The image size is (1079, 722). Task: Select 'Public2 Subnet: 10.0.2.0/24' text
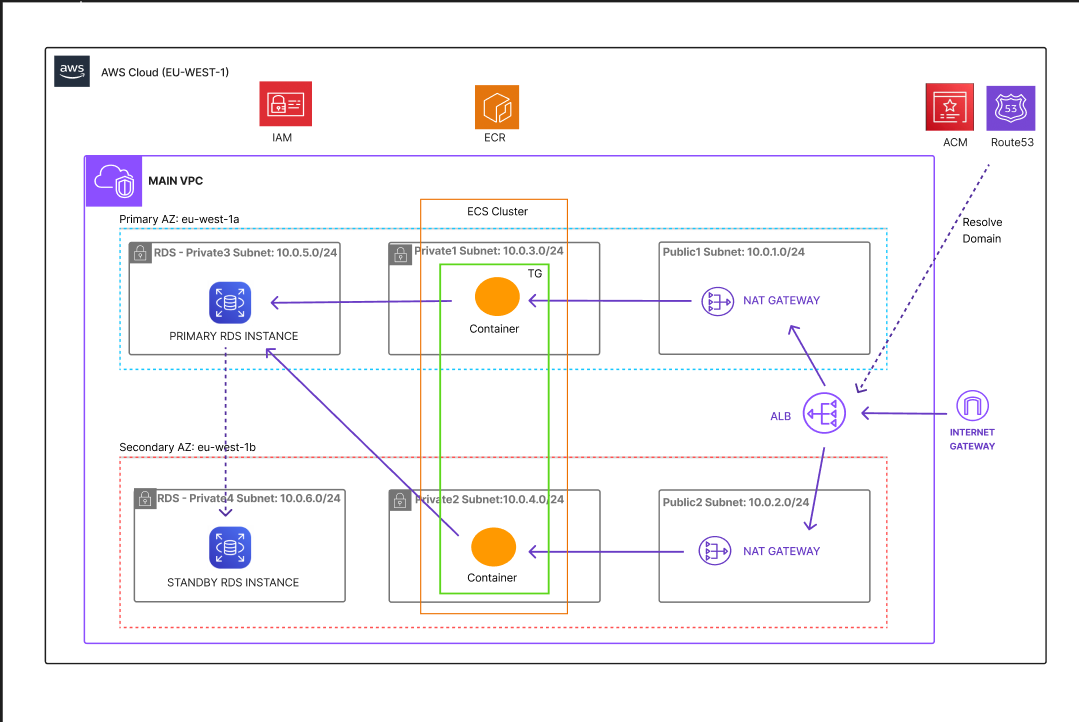[x=736, y=502]
